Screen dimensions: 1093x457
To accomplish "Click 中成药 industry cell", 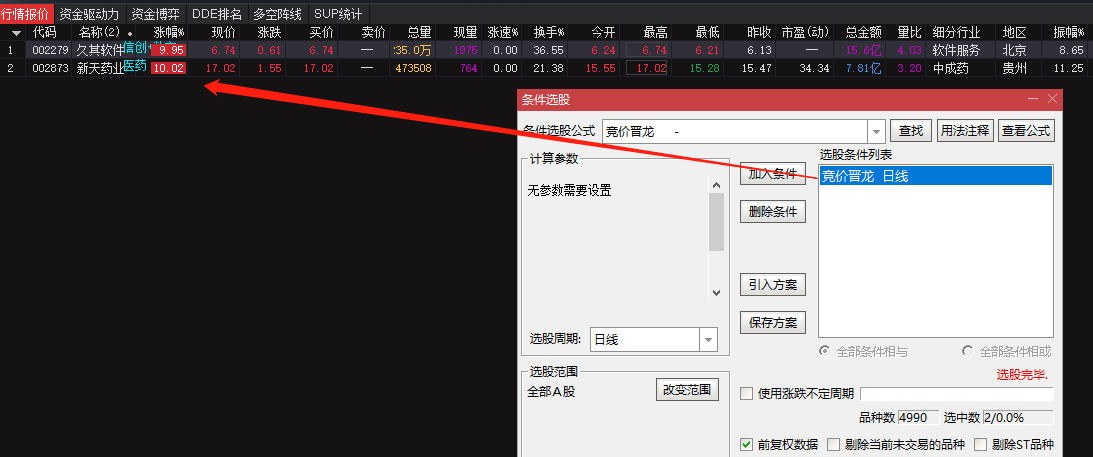I will coord(949,68).
